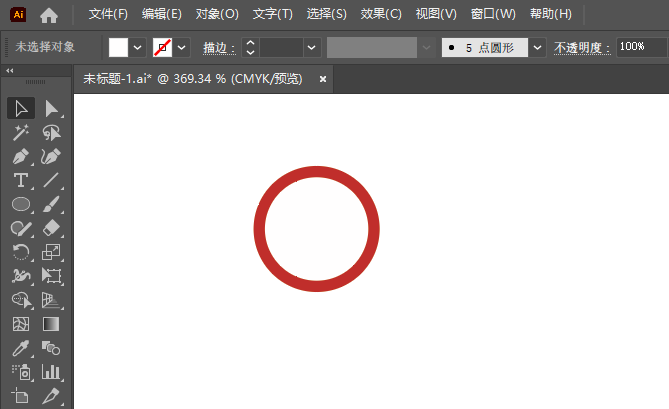Select the Gradient tool
Image resolution: width=669 pixels, height=409 pixels.
(x=52, y=324)
